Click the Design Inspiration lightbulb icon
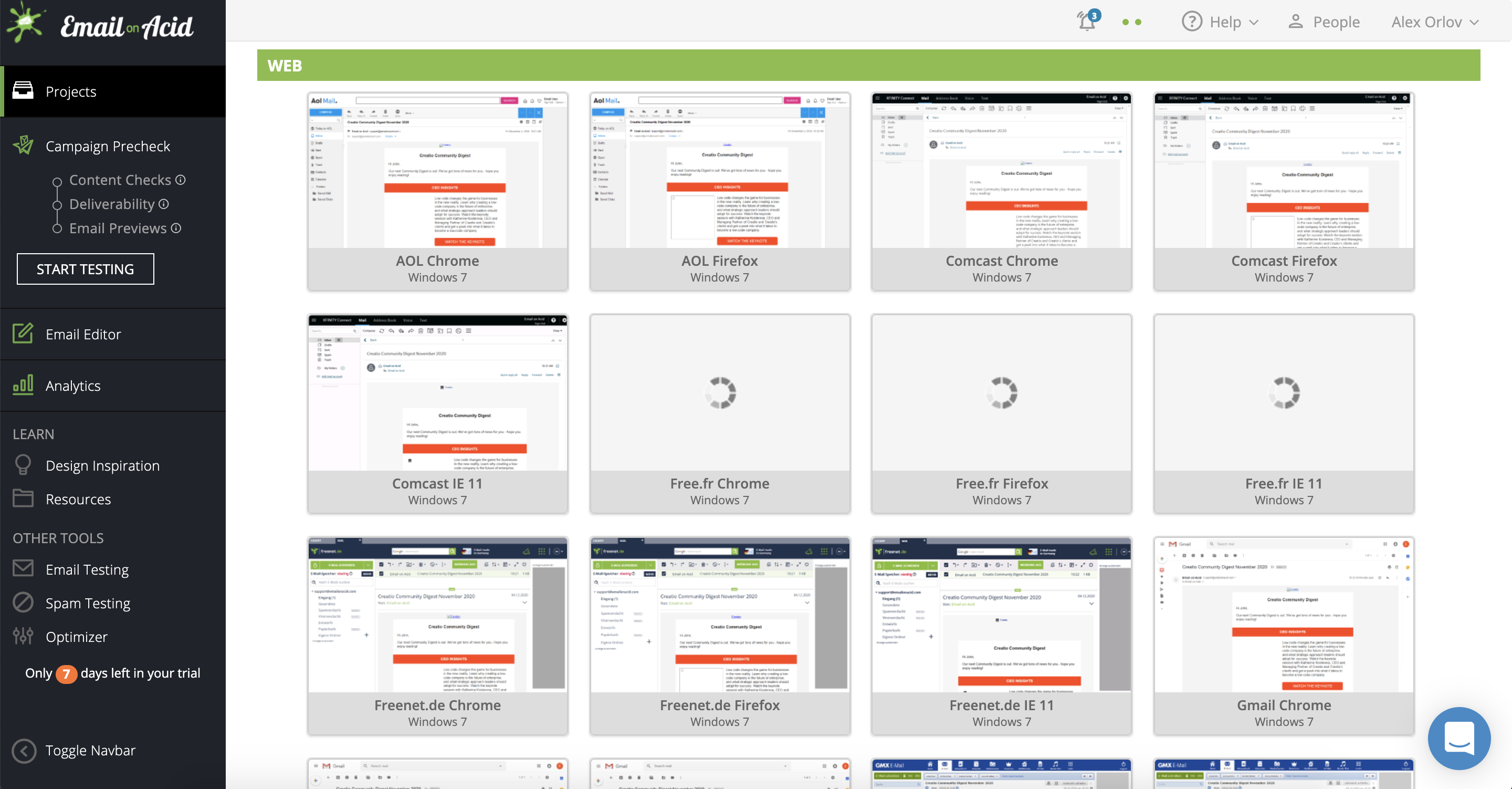The image size is (1512, 789). pos(23,465)
